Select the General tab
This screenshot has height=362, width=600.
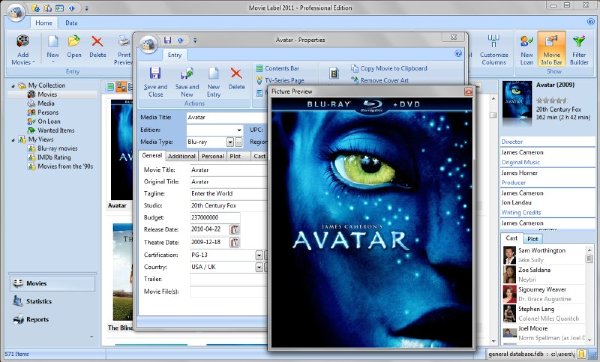pyautogui.click(x=152, y=156)
